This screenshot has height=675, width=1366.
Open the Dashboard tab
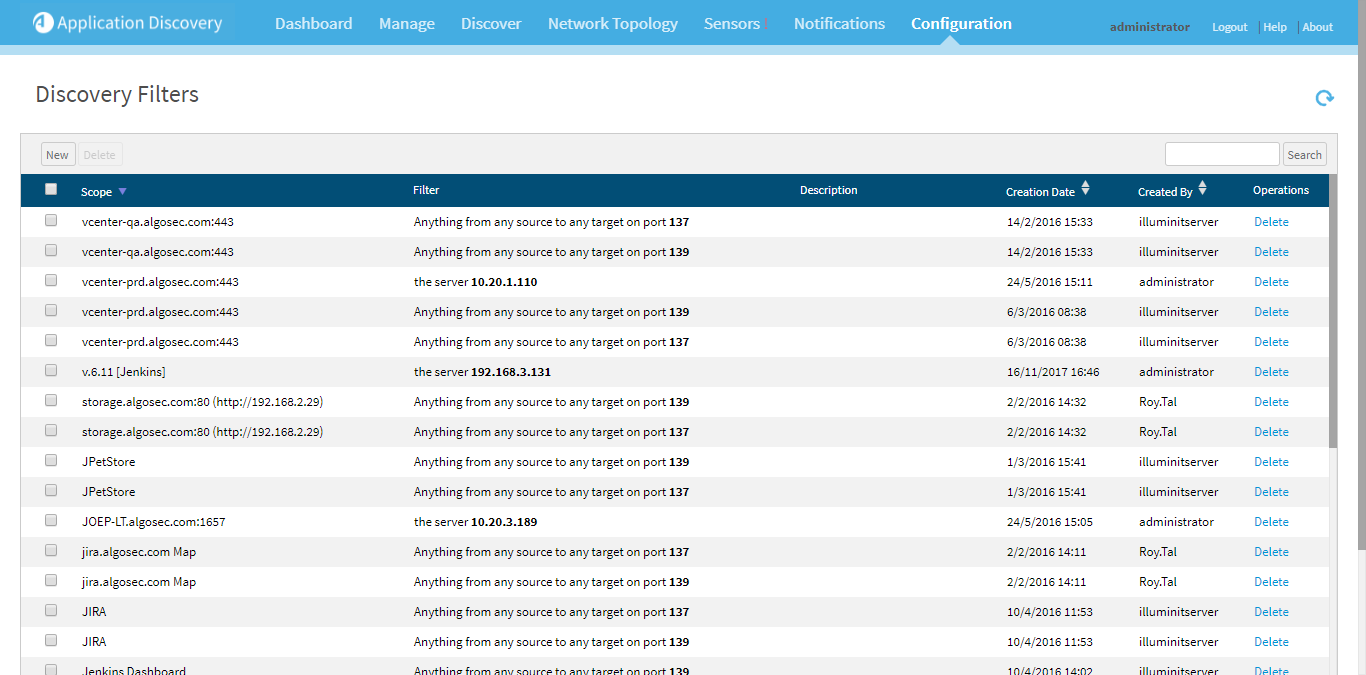click(x=313, y=23)
